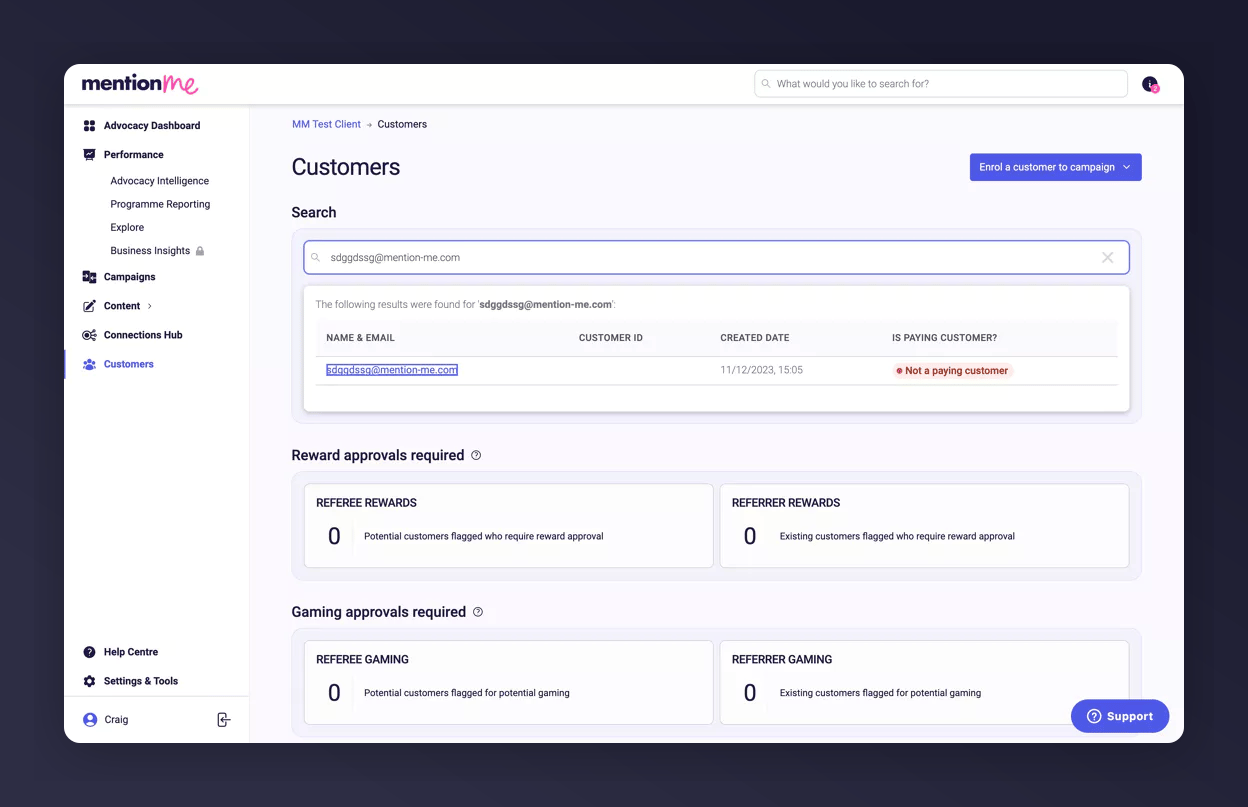This screenshot has width=1248, height=807.
Task: Open the Referee Gaming card
Action: point(509,683)
